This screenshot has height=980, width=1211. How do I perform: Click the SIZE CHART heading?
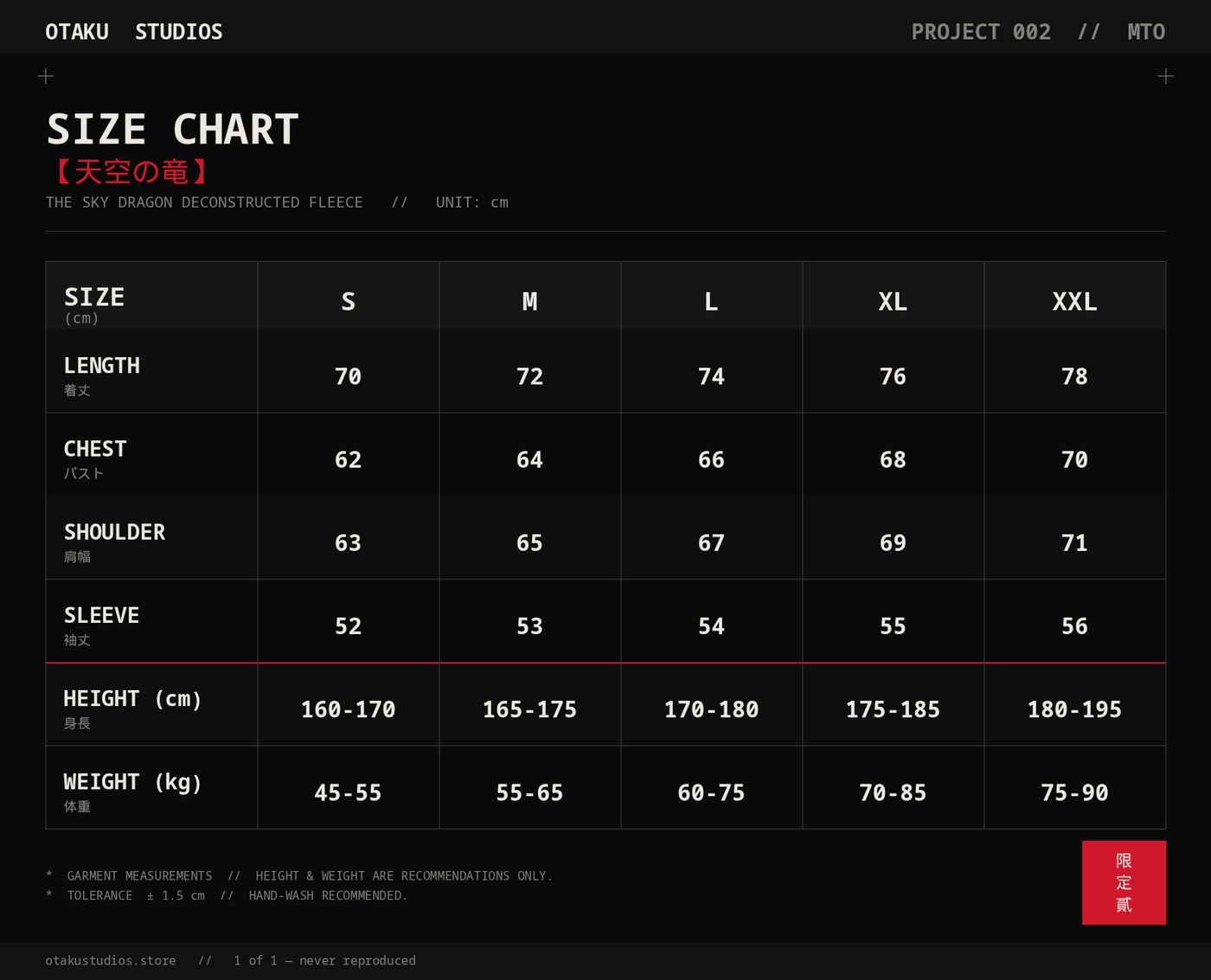173,130
